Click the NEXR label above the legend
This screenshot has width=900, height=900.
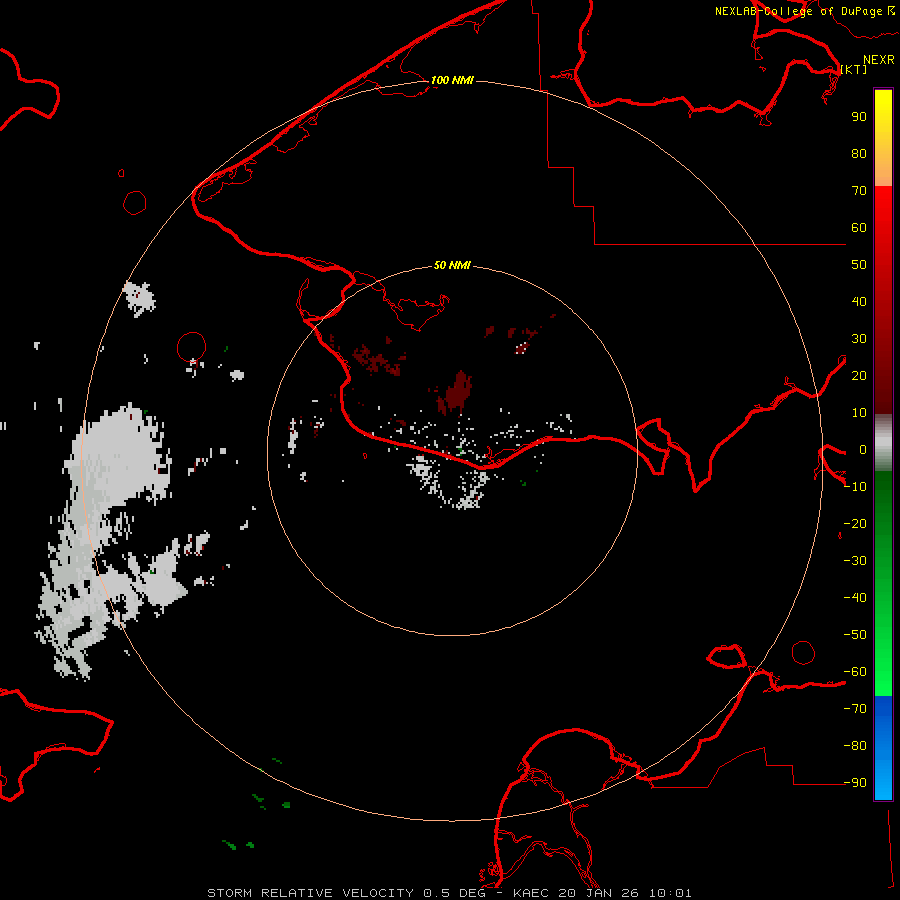coord(878,60)
